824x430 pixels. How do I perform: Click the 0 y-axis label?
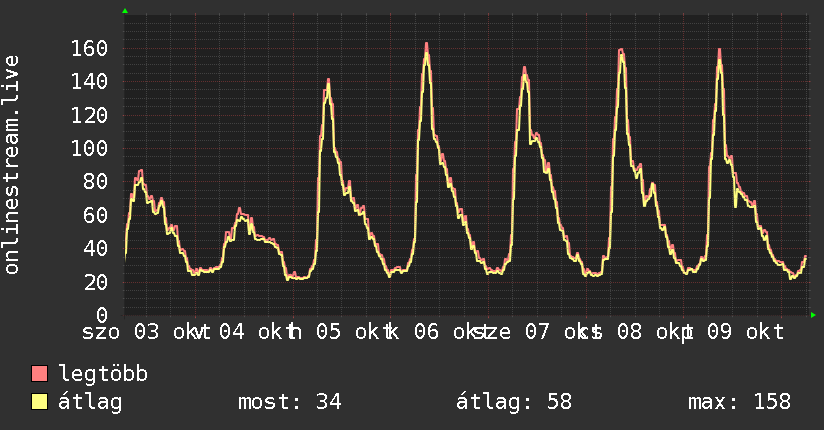point(102,315)
